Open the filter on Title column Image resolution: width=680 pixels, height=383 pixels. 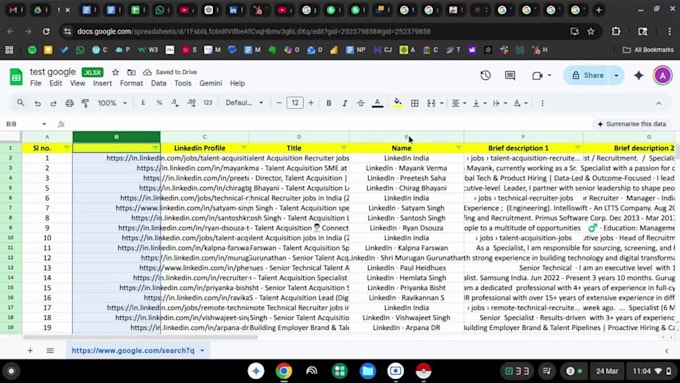pyautogui.click(x=344, y=148)
